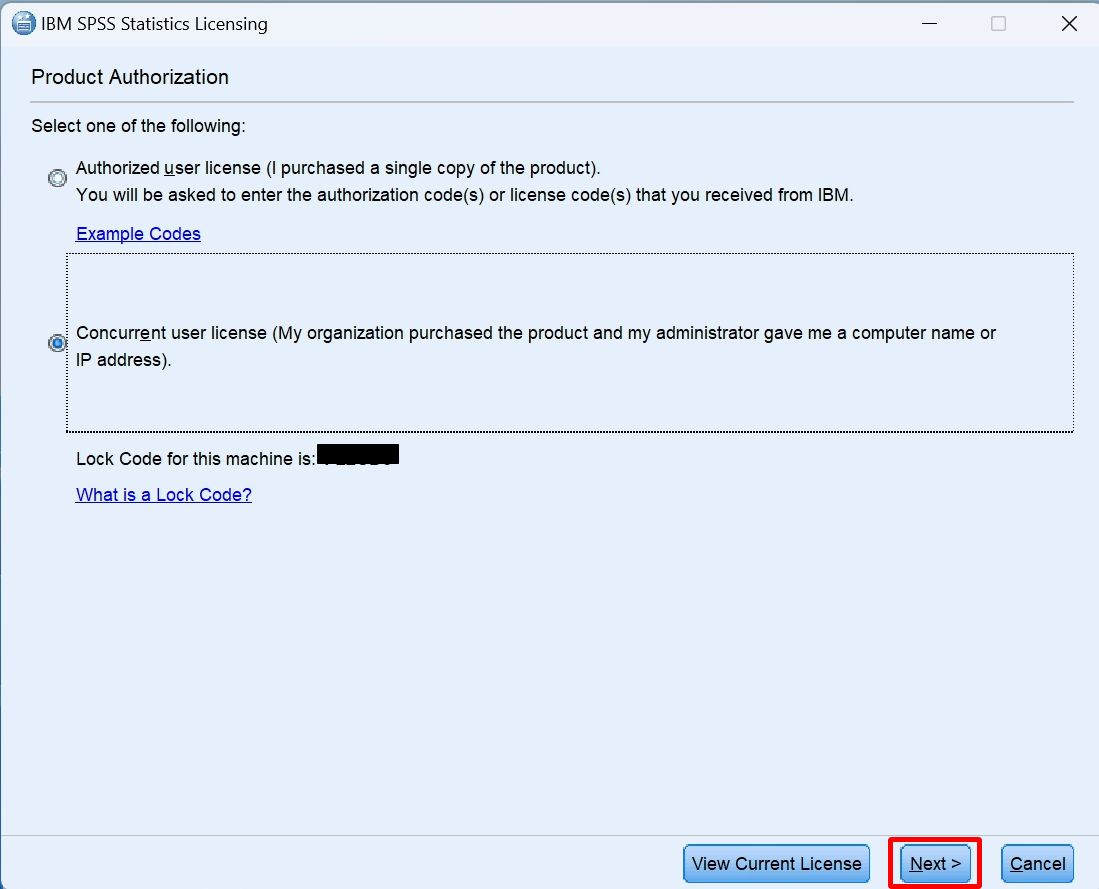Click the 'Select one of the following:' text
The image size is (1099, 889).
138,125
